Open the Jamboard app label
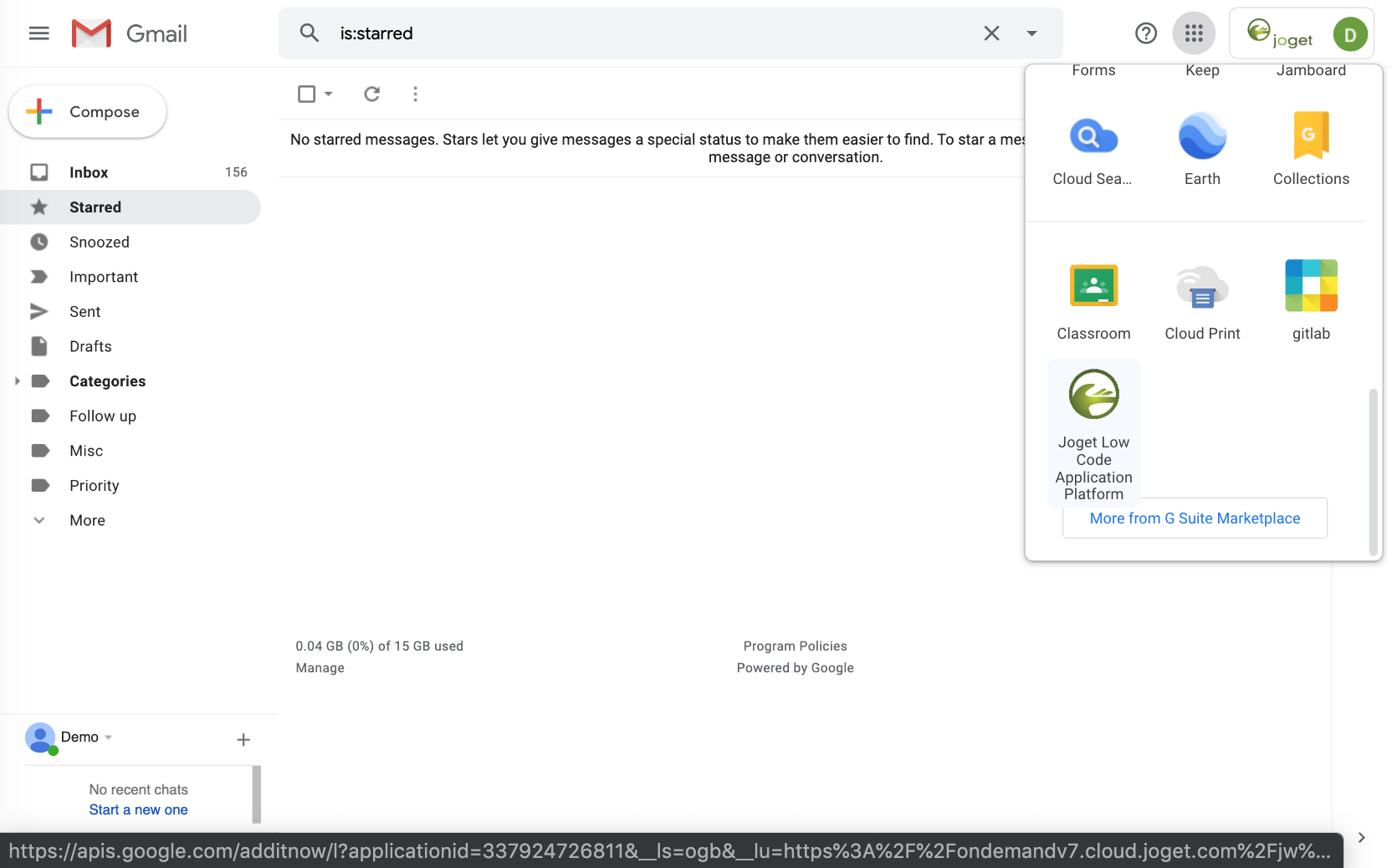The width and height of the screenshot is (1392, 868). pyautogui.click(x=1311, y=70)
